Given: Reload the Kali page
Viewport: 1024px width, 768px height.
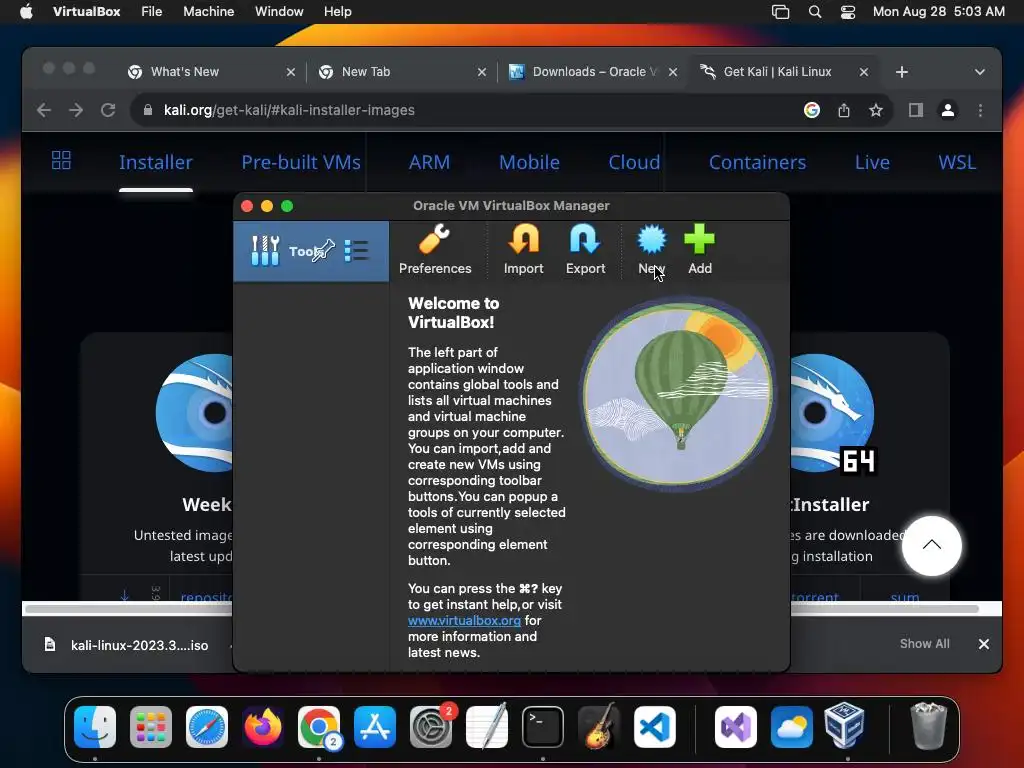Looking at the screenshot, I should coord(108,110).
